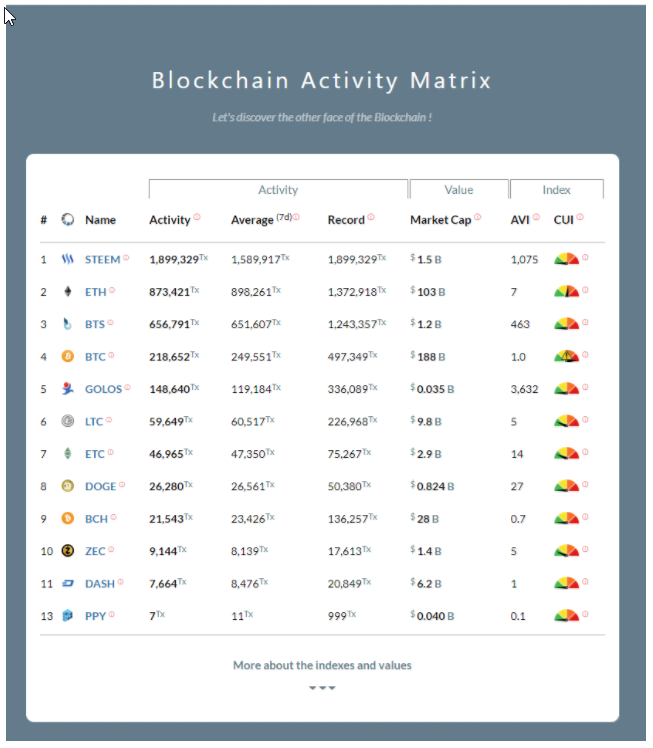
Task: Open the STEEM blockchain link
Action: (103, 260)
